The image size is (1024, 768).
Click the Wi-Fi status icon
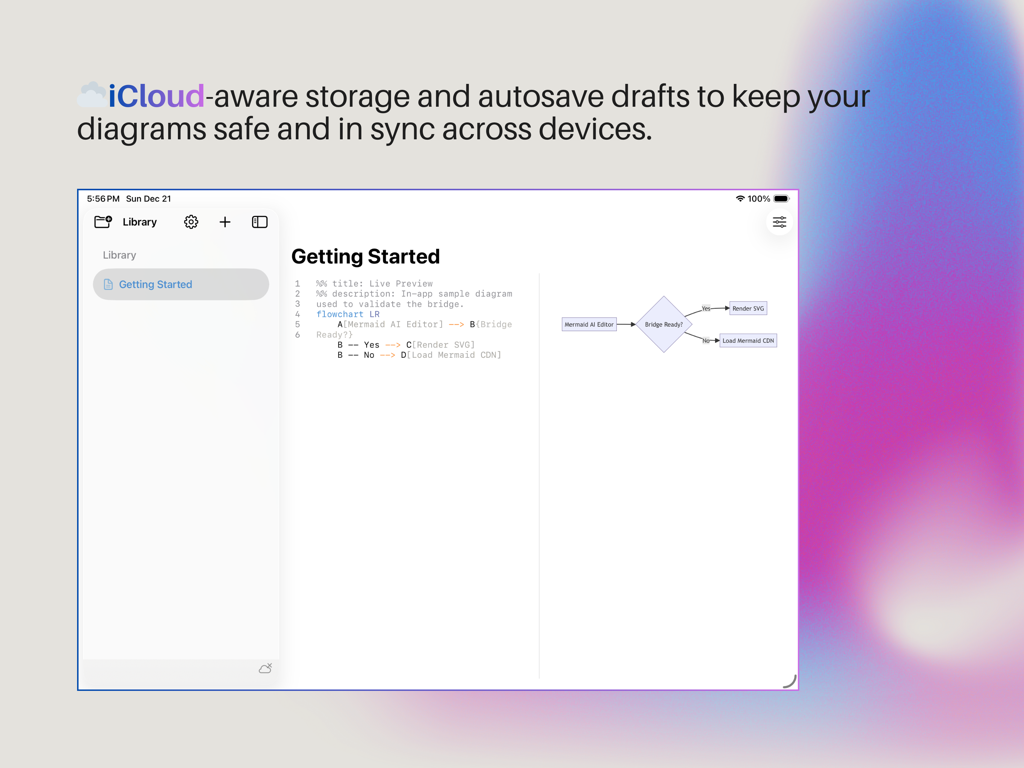tap(738, 198)
